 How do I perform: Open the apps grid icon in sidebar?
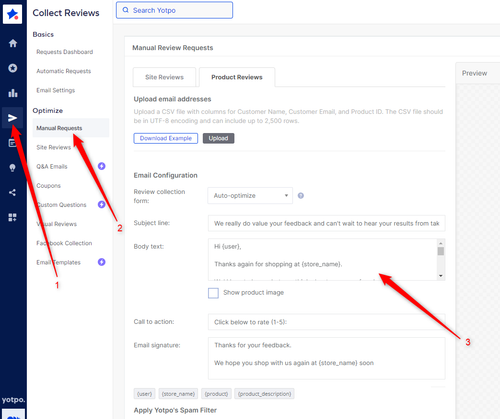pyautogui.click(x=13, y=217)
